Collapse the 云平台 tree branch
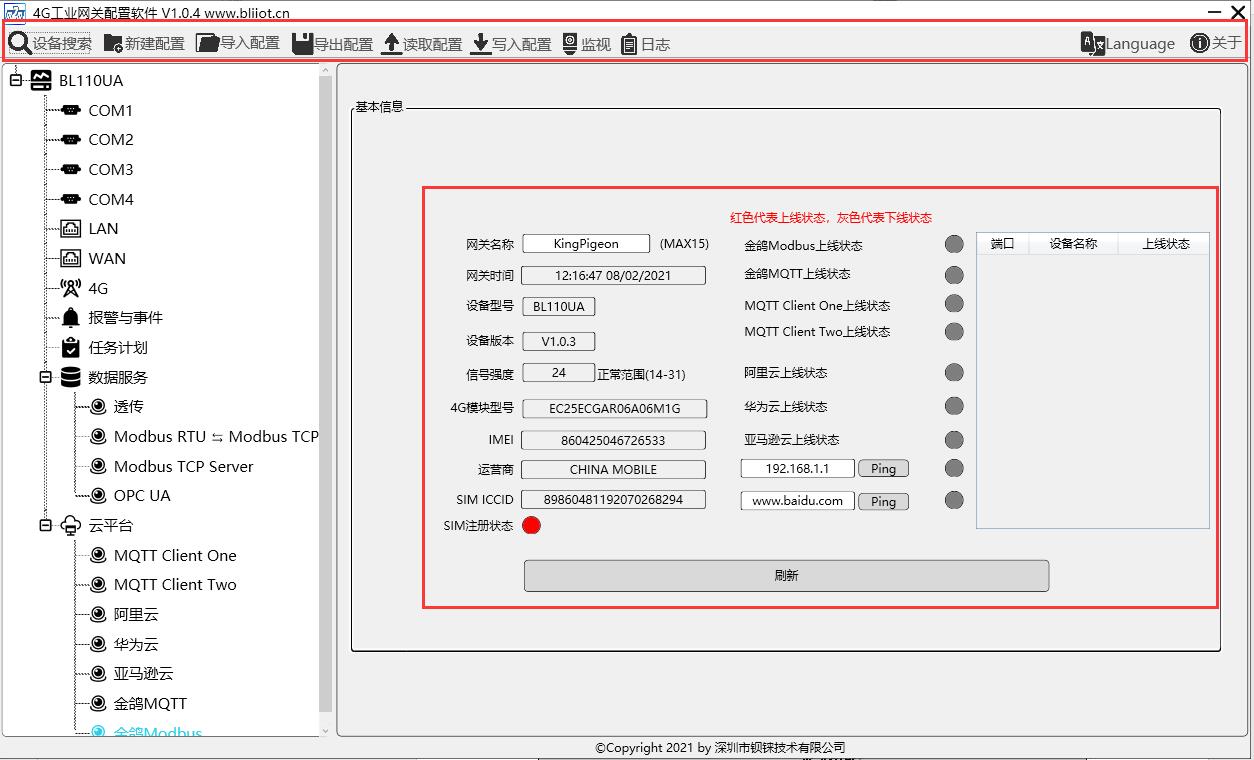1254x760 pixels. tap(45, 525)
